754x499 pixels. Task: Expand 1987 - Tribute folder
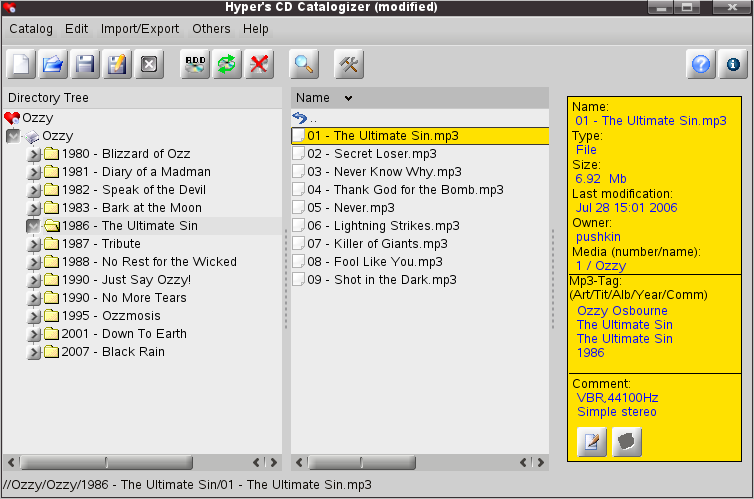click(x=34, y=244)
